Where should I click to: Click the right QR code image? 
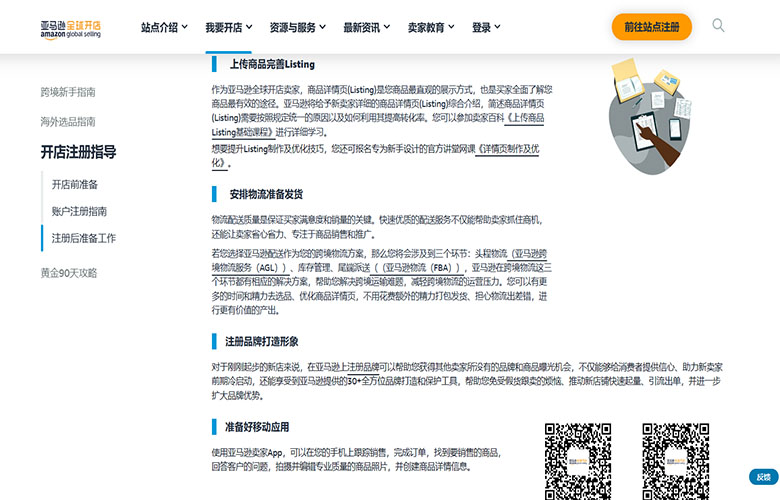pyautogui.click(x=676, y=461)
